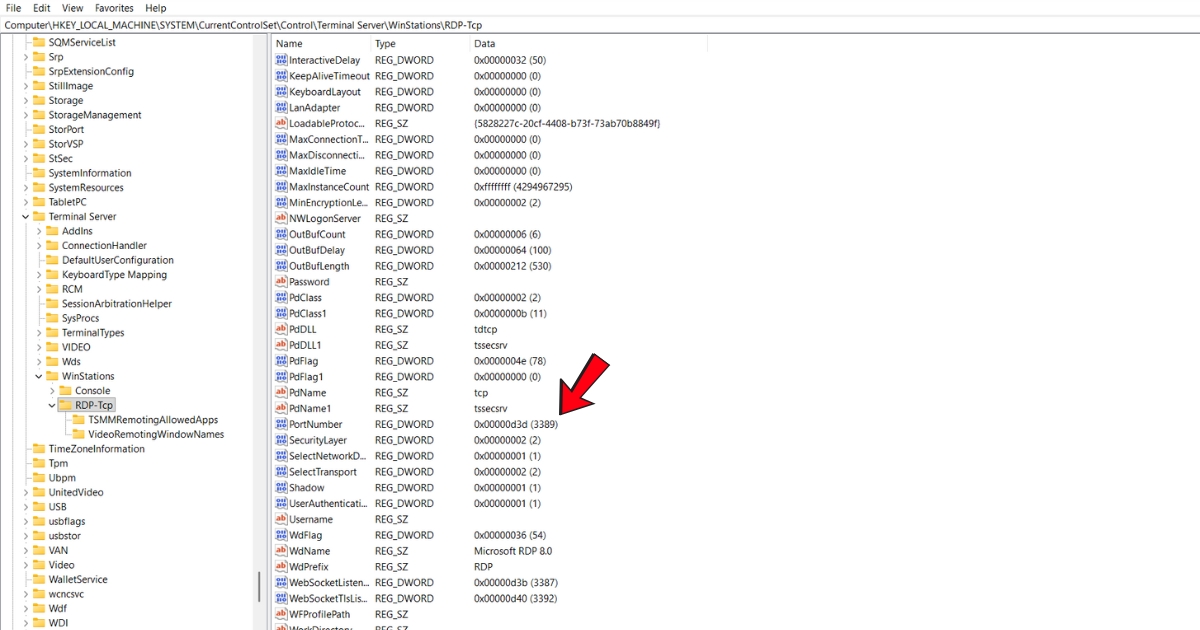Select the SecurityLayer registry value icon
Viewport: 1200px width, 630px height.
[x=281, y=441]
